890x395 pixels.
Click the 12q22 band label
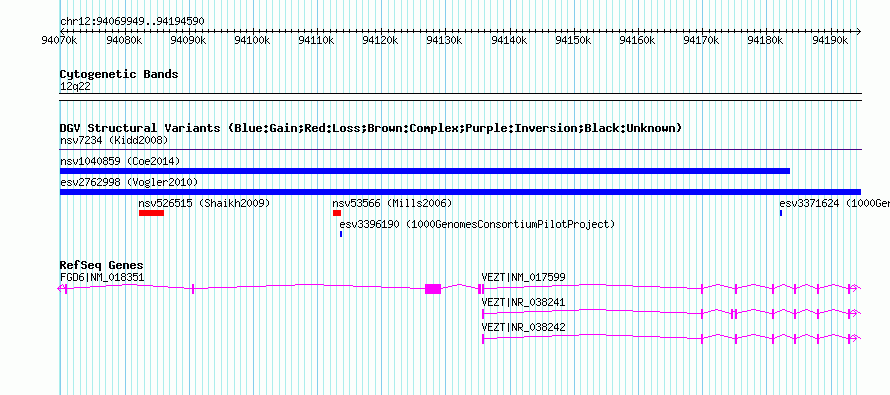[75, 87]
